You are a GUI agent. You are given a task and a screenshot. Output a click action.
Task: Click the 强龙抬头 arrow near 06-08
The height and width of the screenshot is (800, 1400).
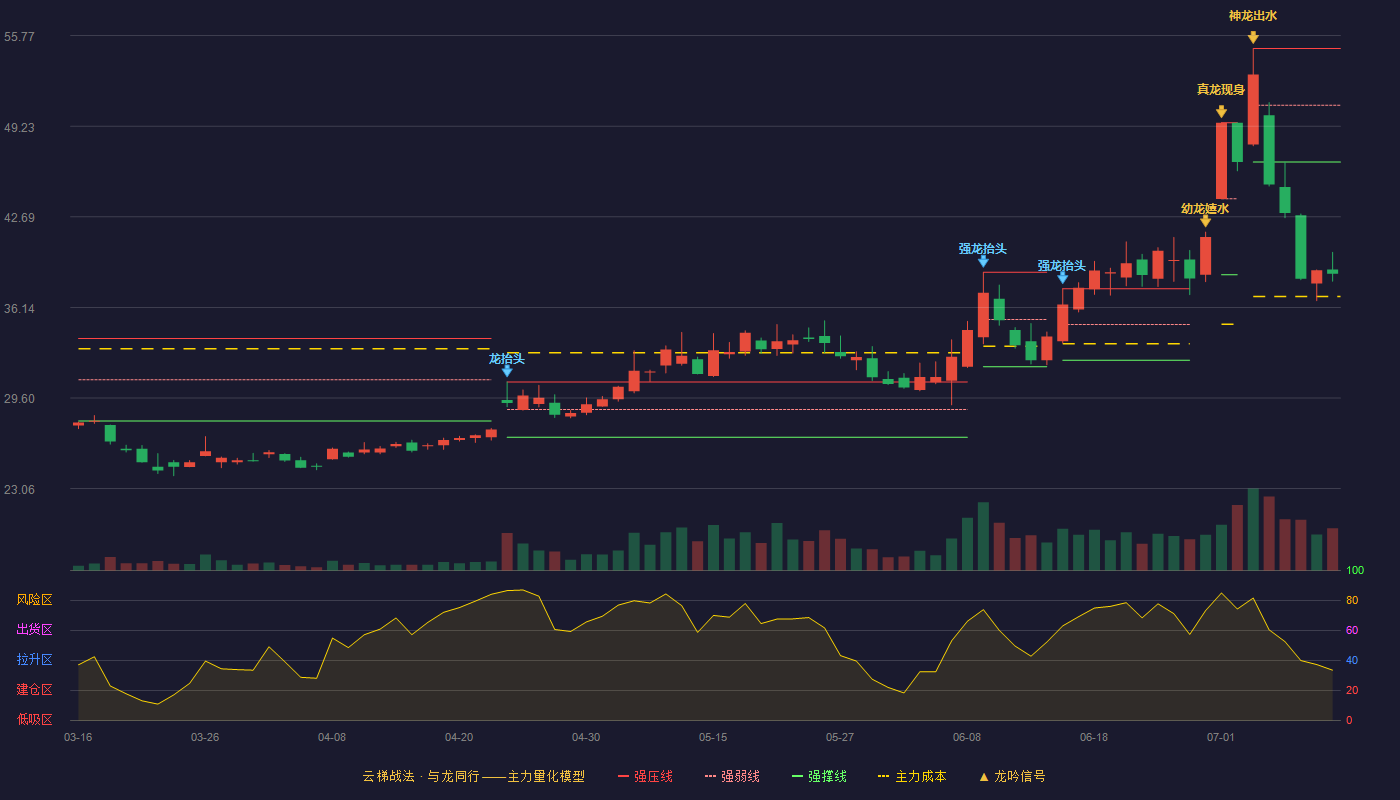(x=983, y=261)
